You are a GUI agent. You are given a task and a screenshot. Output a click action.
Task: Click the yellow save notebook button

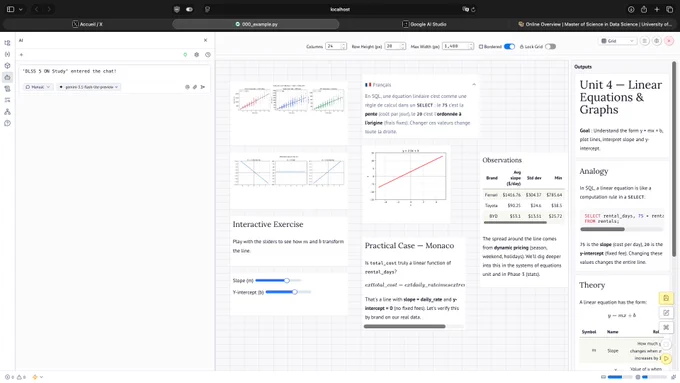[666, 298]
